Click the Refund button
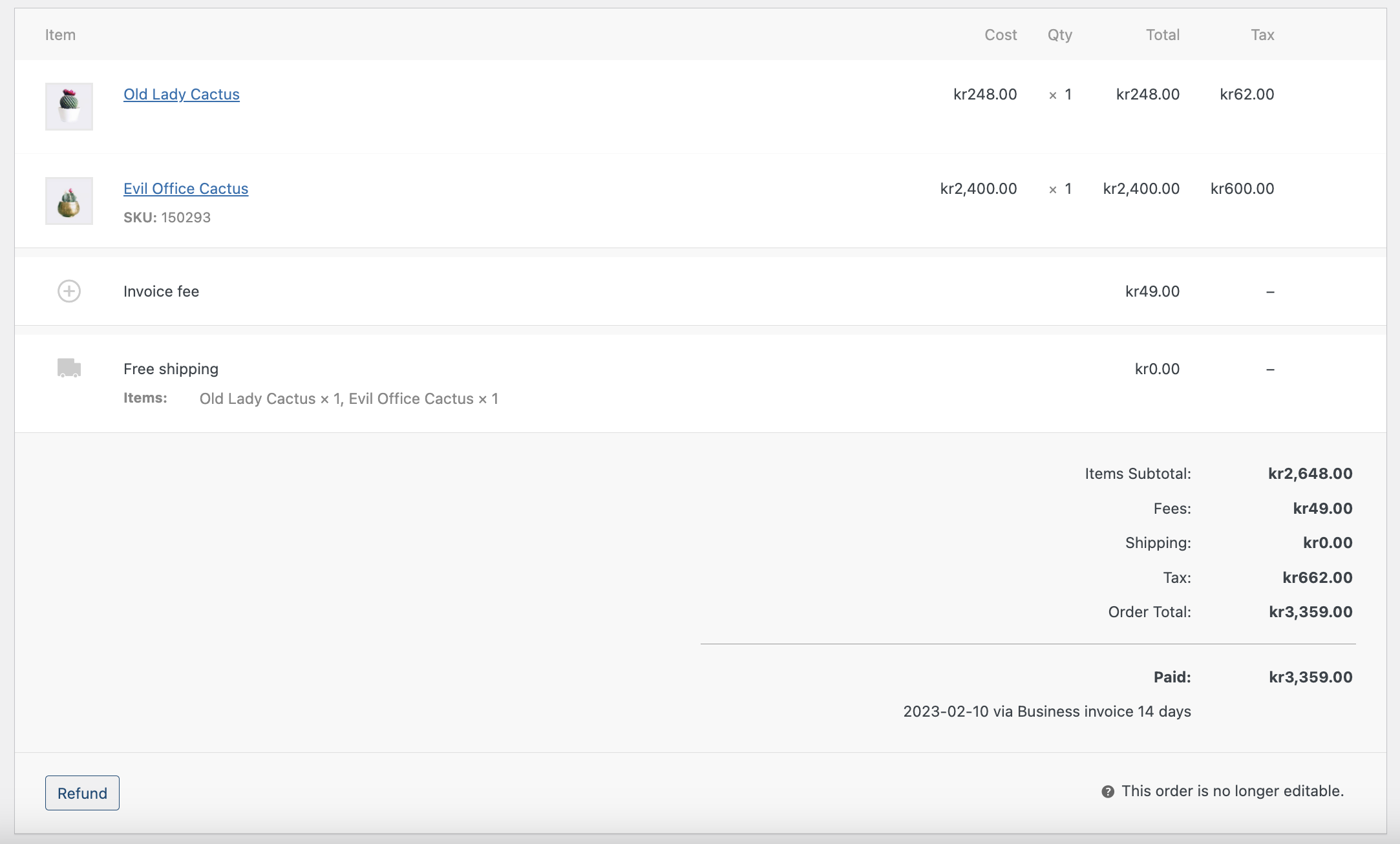This screenshot has height=844, width=1400. [x=82, y=793]
